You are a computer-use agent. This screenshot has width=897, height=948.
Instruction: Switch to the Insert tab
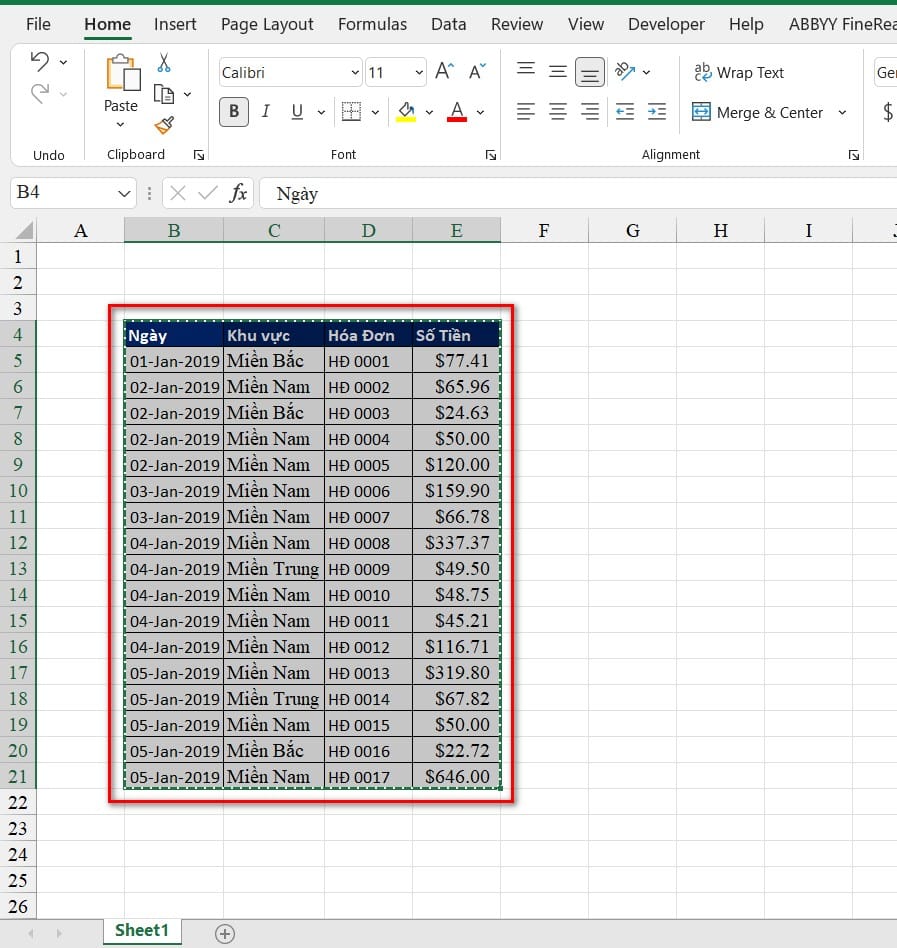click(x=175, y=24)
